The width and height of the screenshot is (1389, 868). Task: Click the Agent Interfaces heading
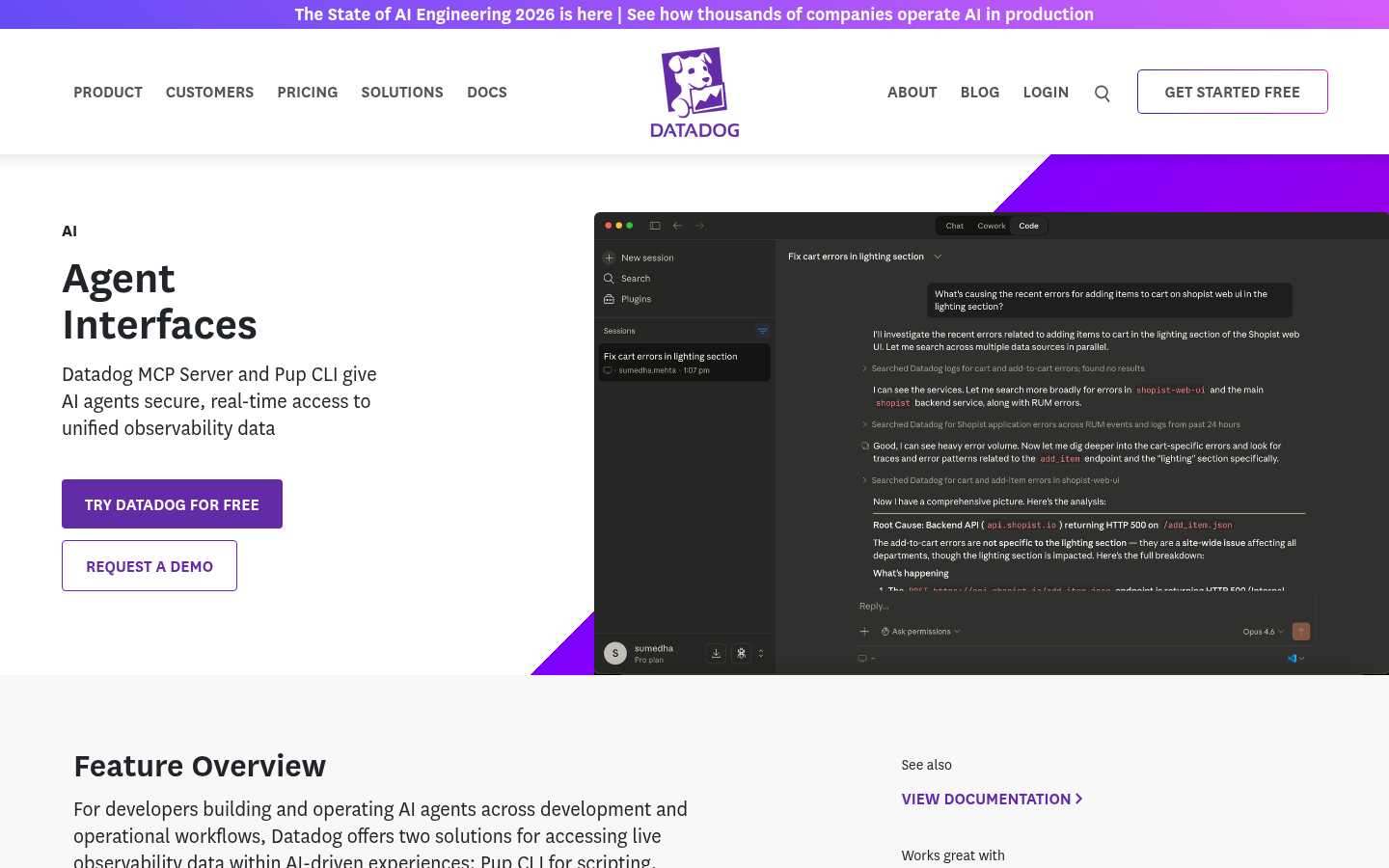click(x=159, y=302)
